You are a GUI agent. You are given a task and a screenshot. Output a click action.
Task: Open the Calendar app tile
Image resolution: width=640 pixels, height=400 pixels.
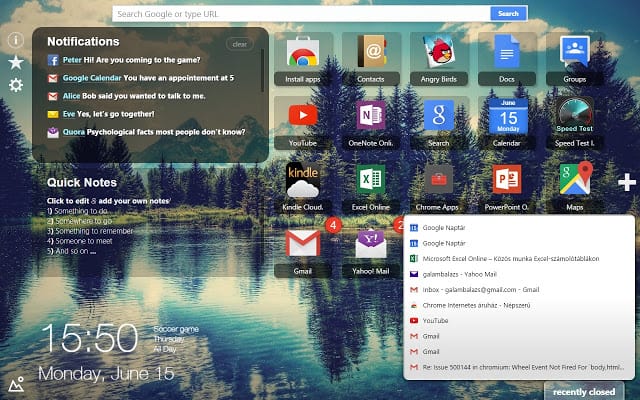pos(507,123)
